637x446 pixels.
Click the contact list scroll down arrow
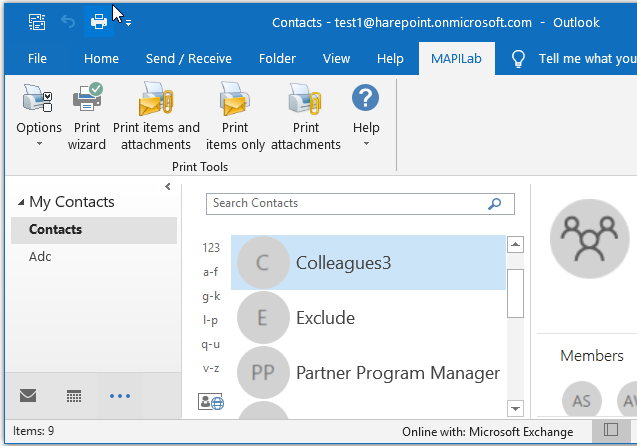pyautogui.click(x=515, y=408)
